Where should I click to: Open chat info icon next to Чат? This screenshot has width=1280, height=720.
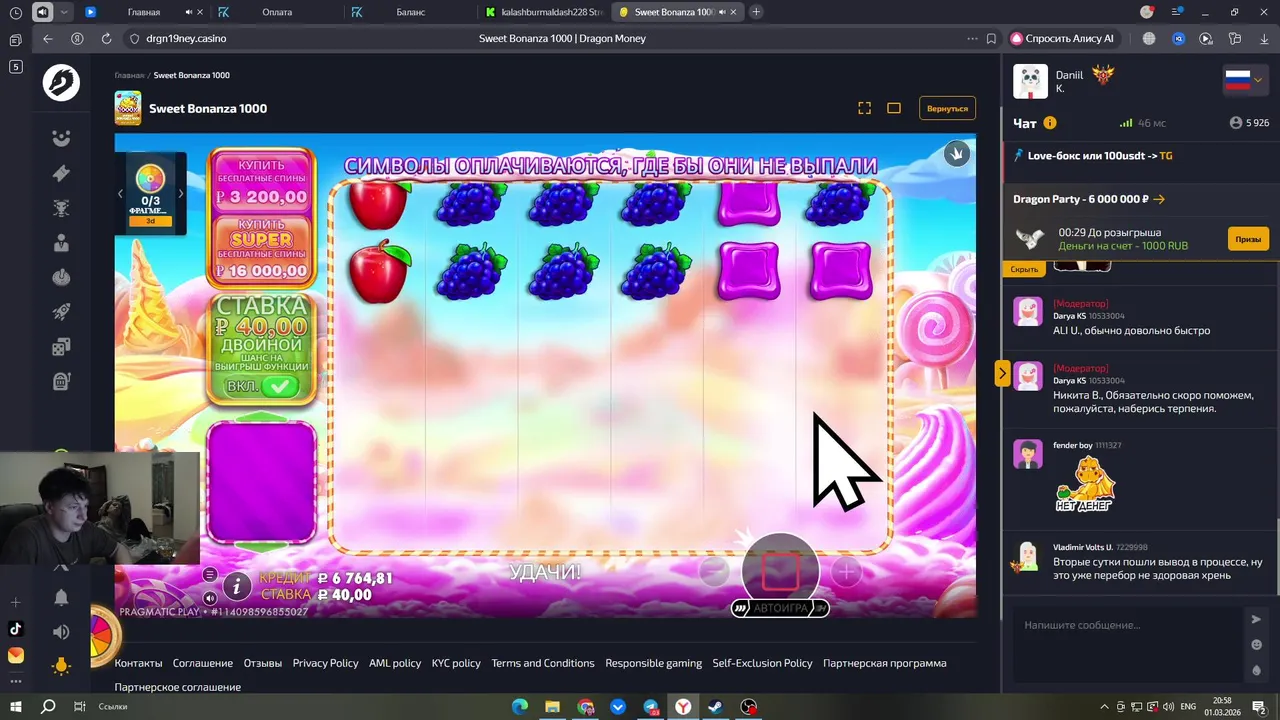click(x=1049, y=123)
